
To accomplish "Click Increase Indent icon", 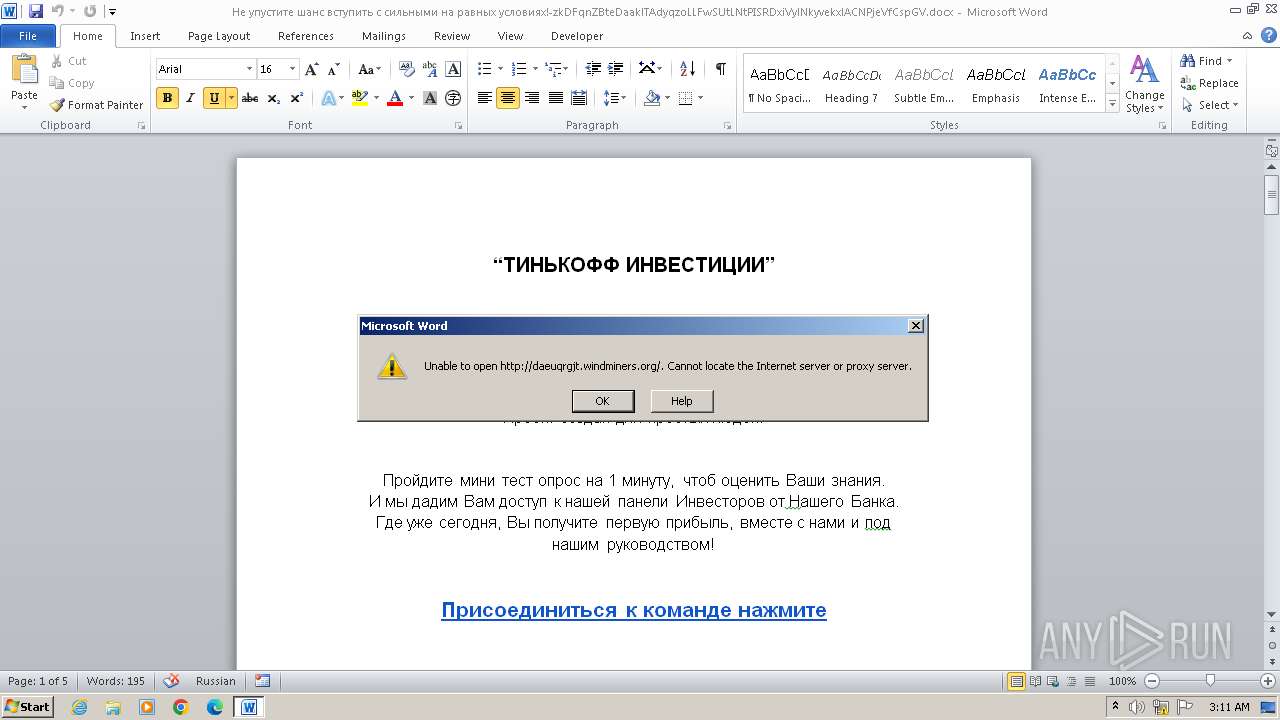I will tap(616, 69).
